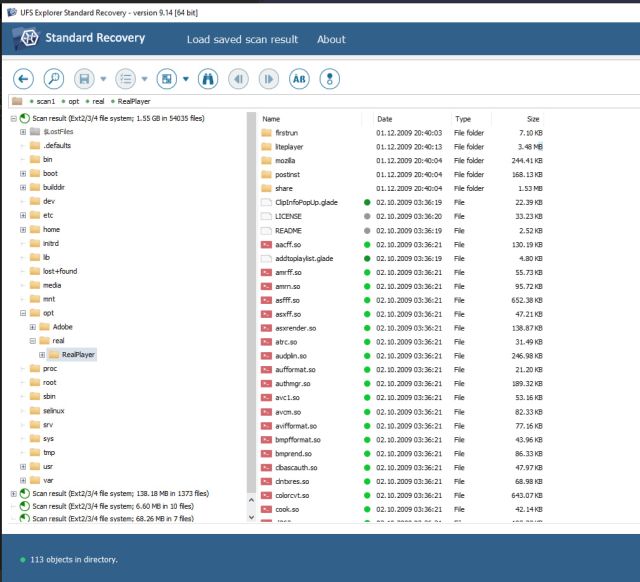Expand the usr folder in tree
The image size is (640, 582).
(23, 466)
